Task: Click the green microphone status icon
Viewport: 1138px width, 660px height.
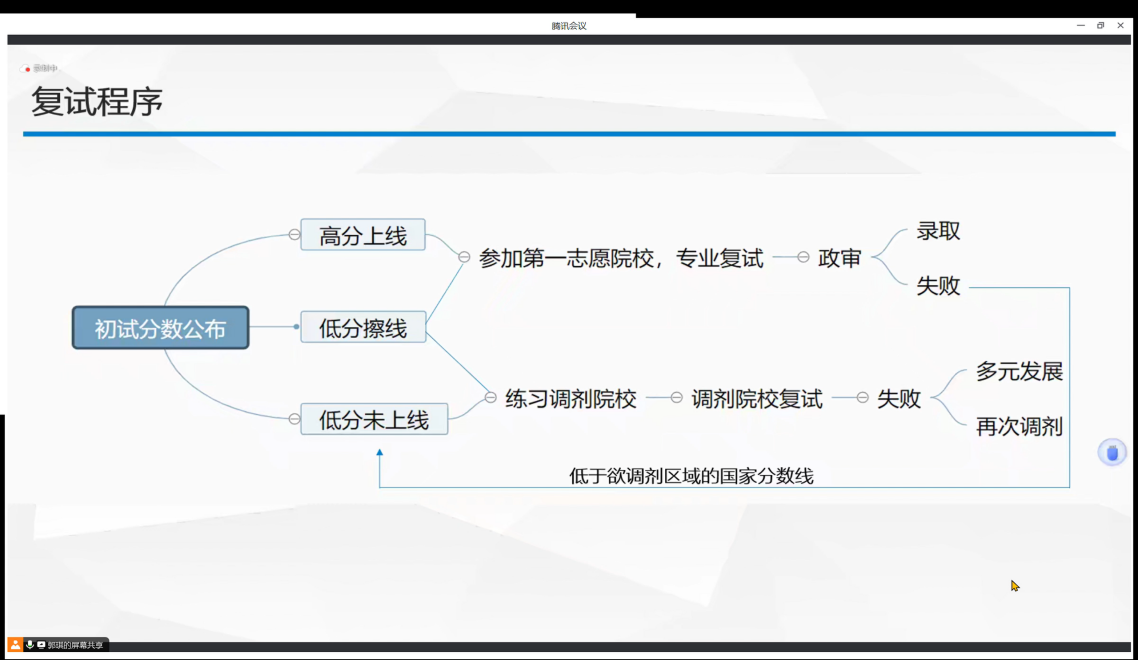Action: [30, 645]
